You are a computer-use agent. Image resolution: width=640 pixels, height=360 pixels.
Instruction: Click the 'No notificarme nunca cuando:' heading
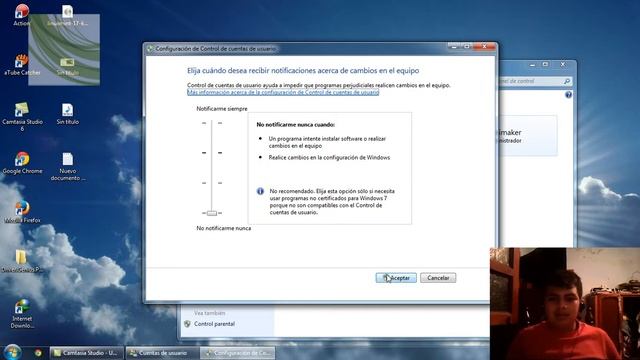tap(296, 124)
